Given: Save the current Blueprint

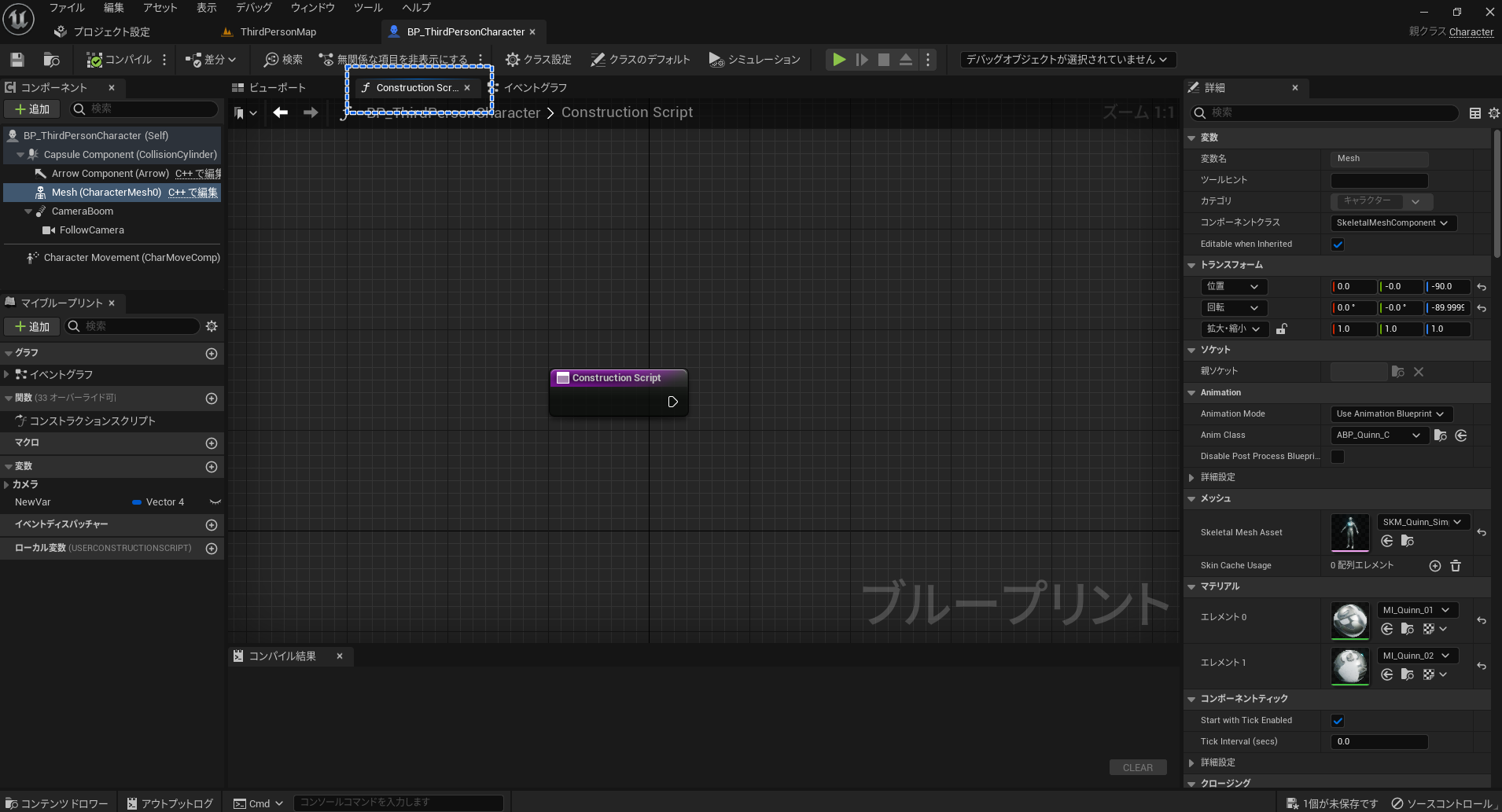Looking at the screenshot, I should pyautogui.click(x=16, y=59).
